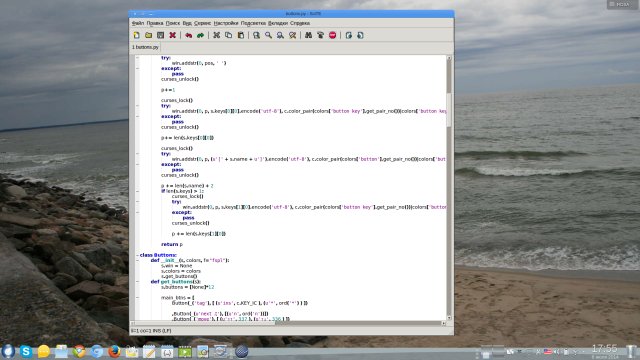Click the clock showing 17:55
This screenshot has width=640, height=360.
coord(604,349)
